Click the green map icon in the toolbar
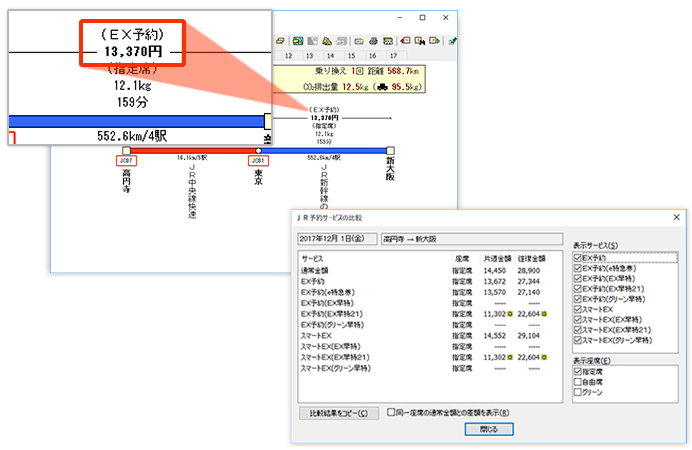This screenshot has height=450, width=692. coord(298,41)
